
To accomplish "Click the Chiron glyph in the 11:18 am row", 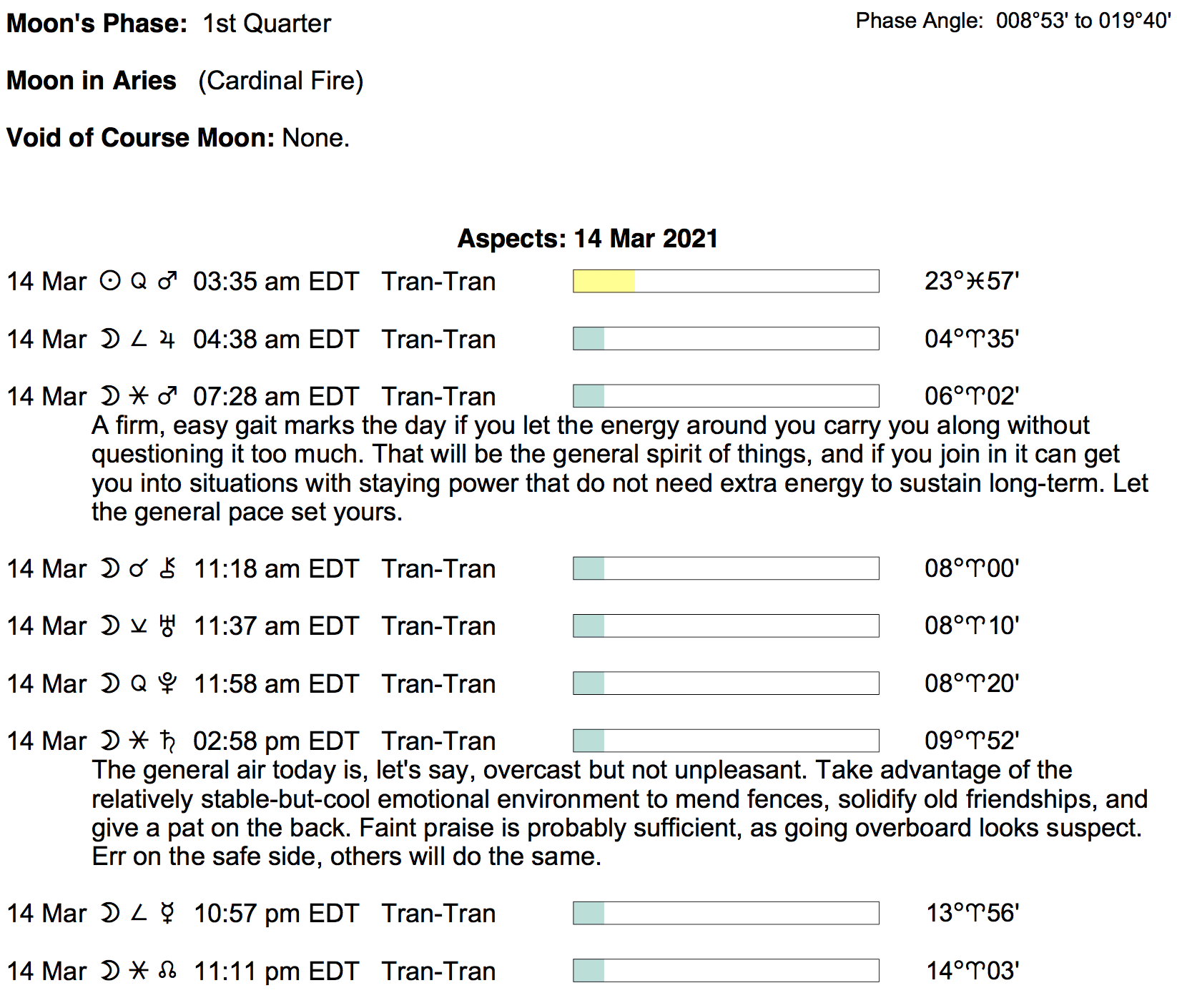I will pos(167,568).
